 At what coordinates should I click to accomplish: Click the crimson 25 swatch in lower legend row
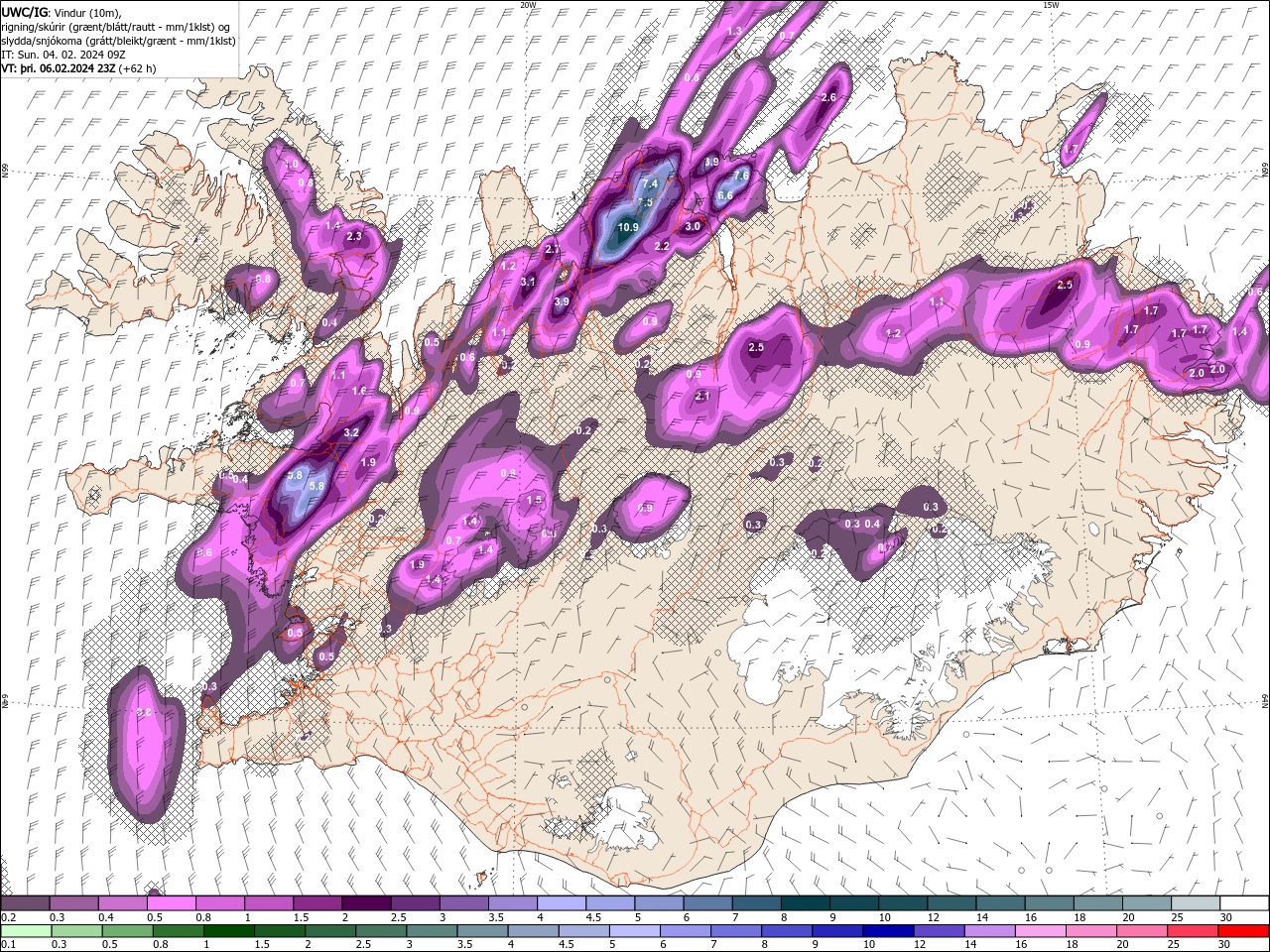(1193, 931)
